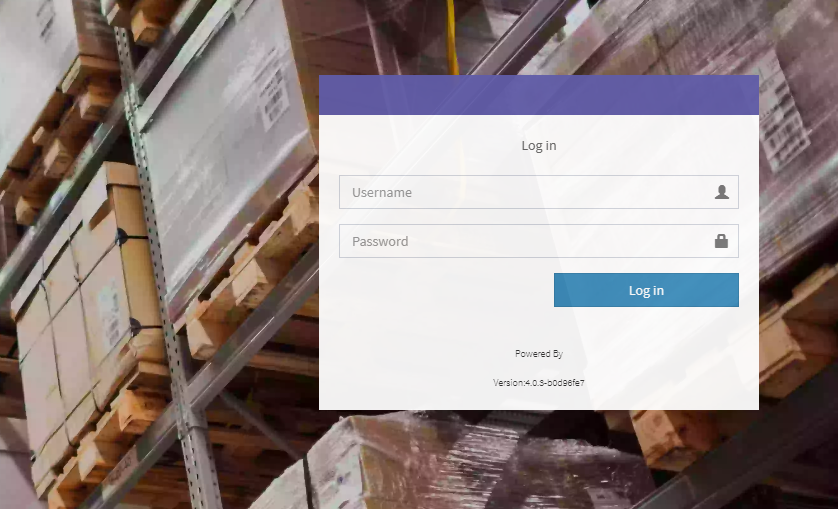Click the purple header bar of login panel
Image resolution: width=838 pixels, height=509 pixels.
click(539, 95)
